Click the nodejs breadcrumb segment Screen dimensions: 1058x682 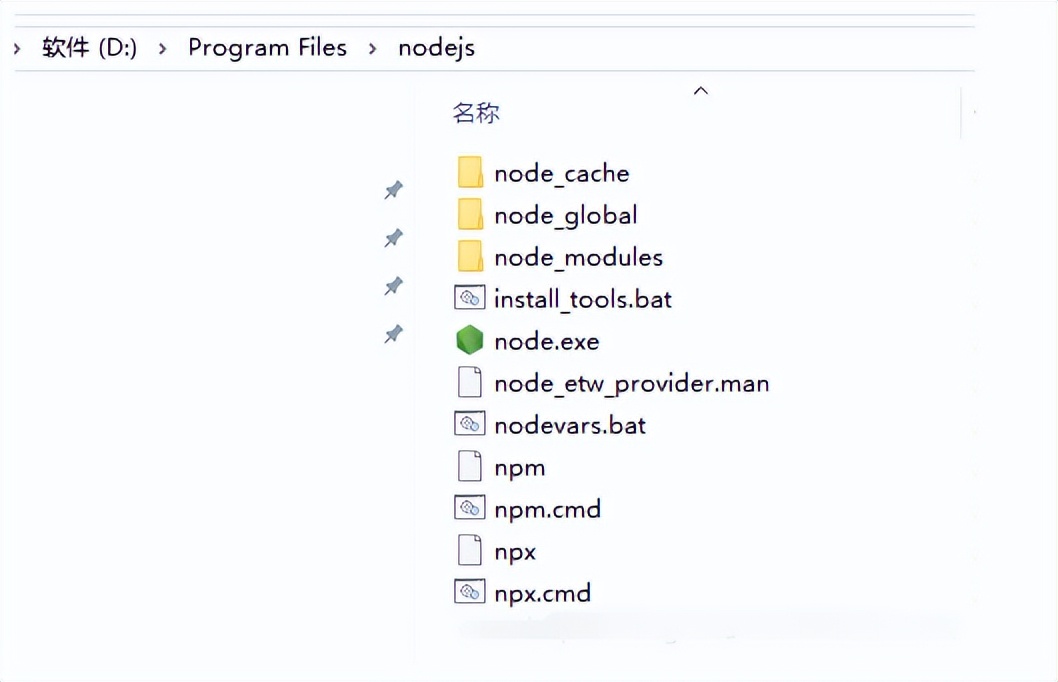[437, 49]
